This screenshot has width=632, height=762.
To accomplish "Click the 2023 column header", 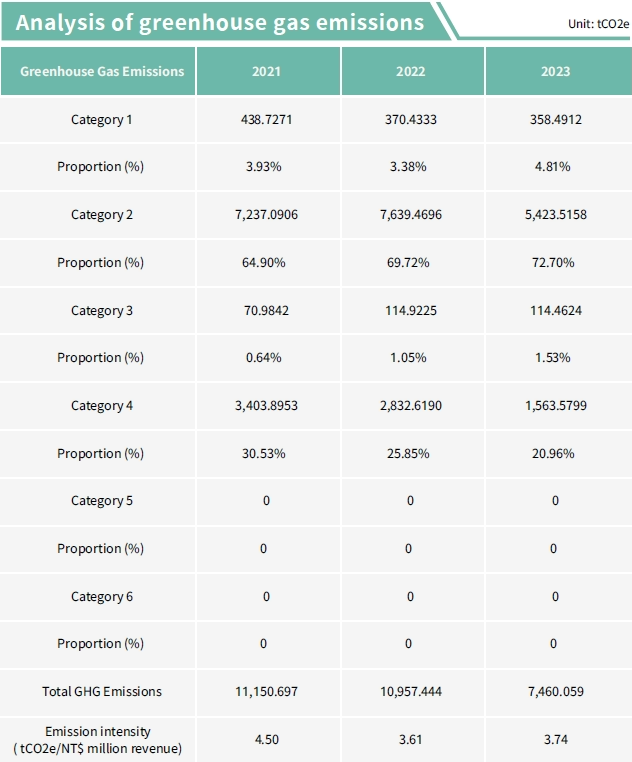I will pyautogui.click(x=556, y=71).
